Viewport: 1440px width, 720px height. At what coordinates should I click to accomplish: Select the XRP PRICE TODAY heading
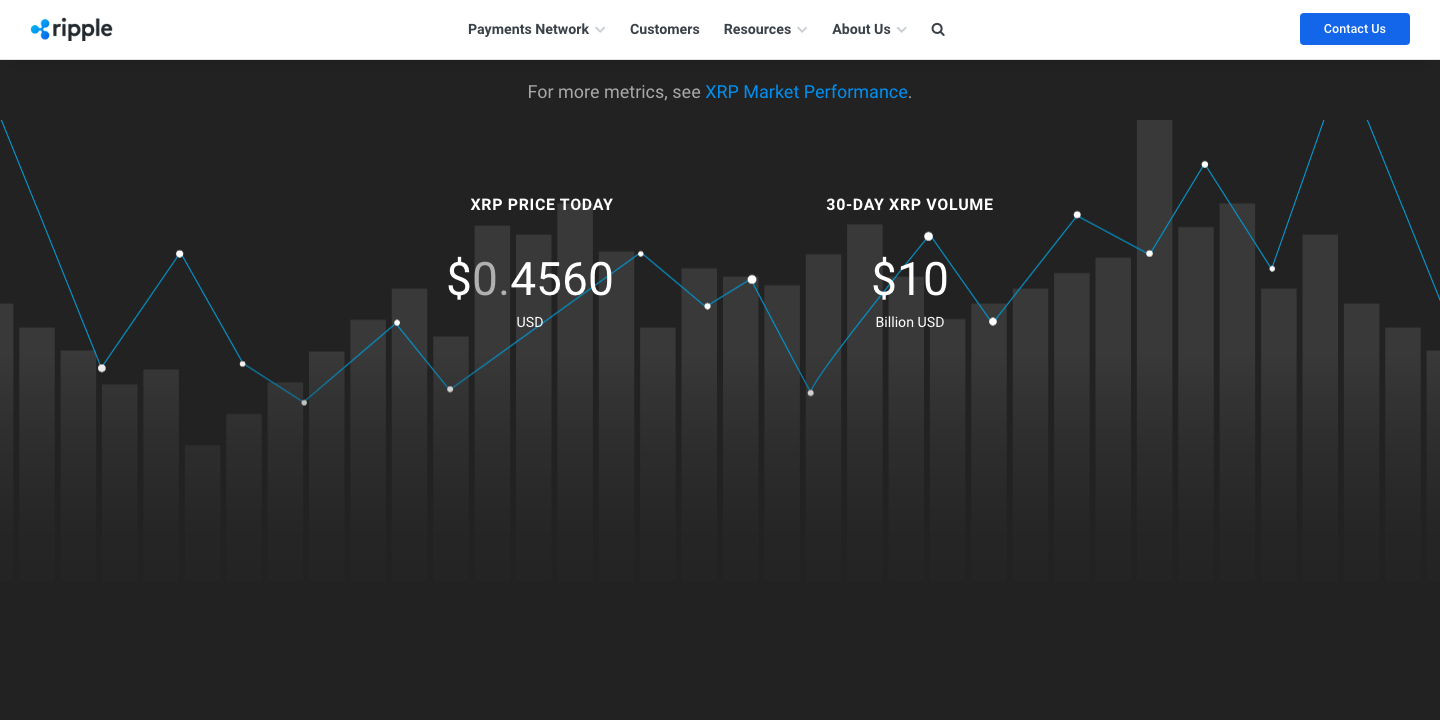click(542, 205)
